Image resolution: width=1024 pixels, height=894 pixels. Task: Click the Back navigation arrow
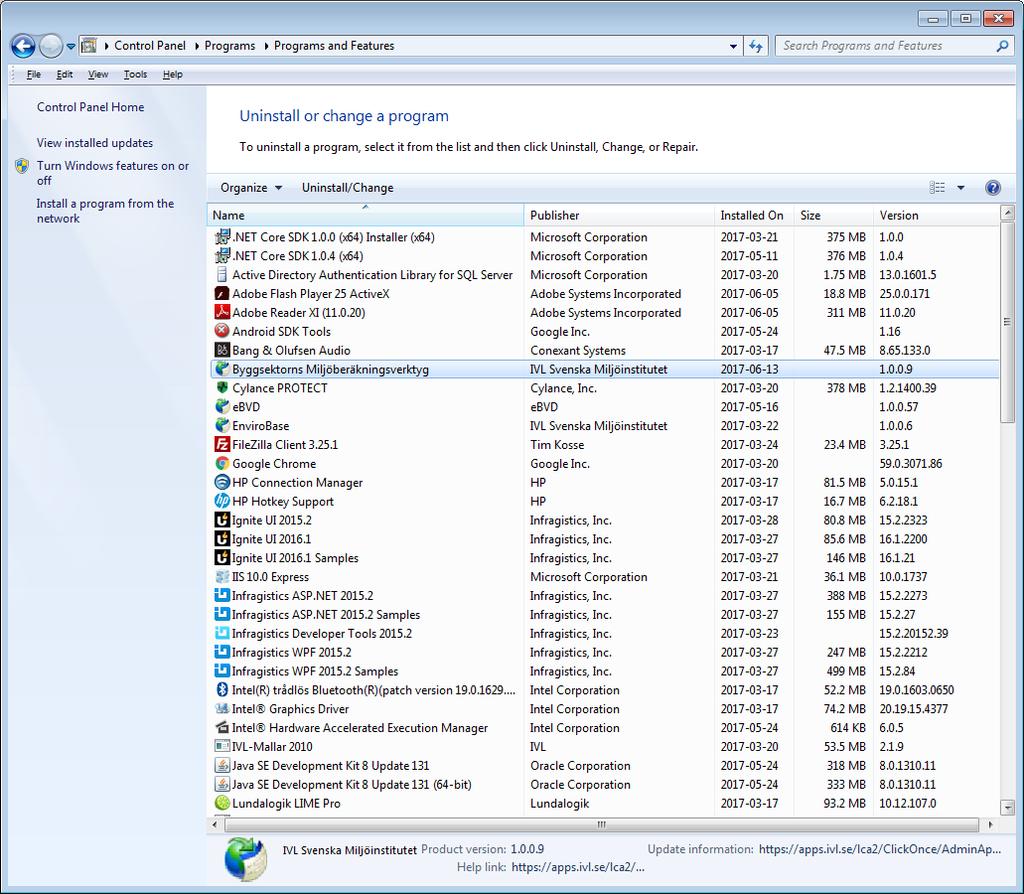pos(23,46)
